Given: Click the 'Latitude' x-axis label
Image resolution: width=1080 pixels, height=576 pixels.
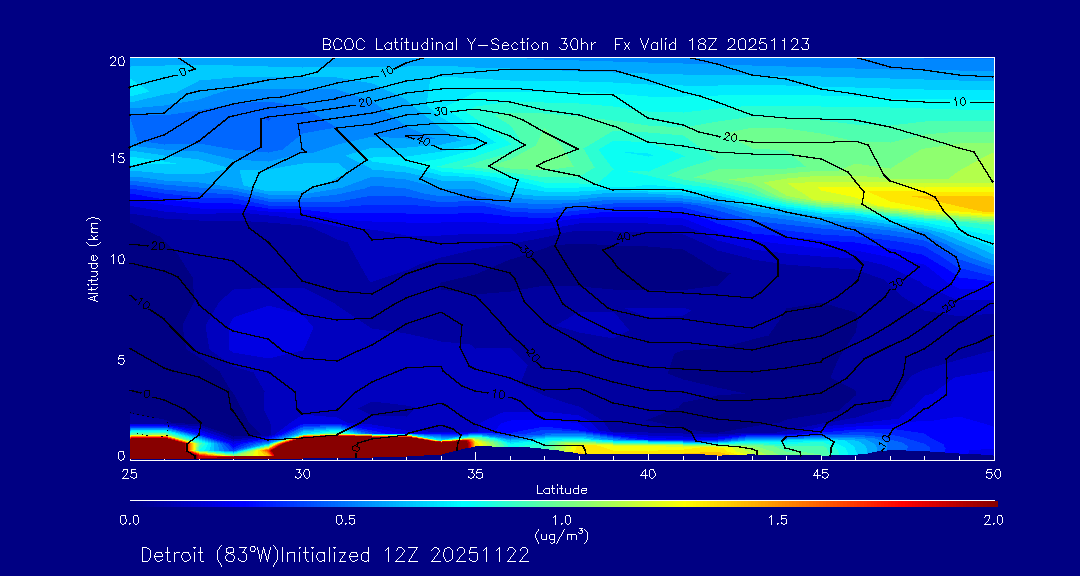Looking at the screenshot, I should pyautogui.click(x=561, y=489).
